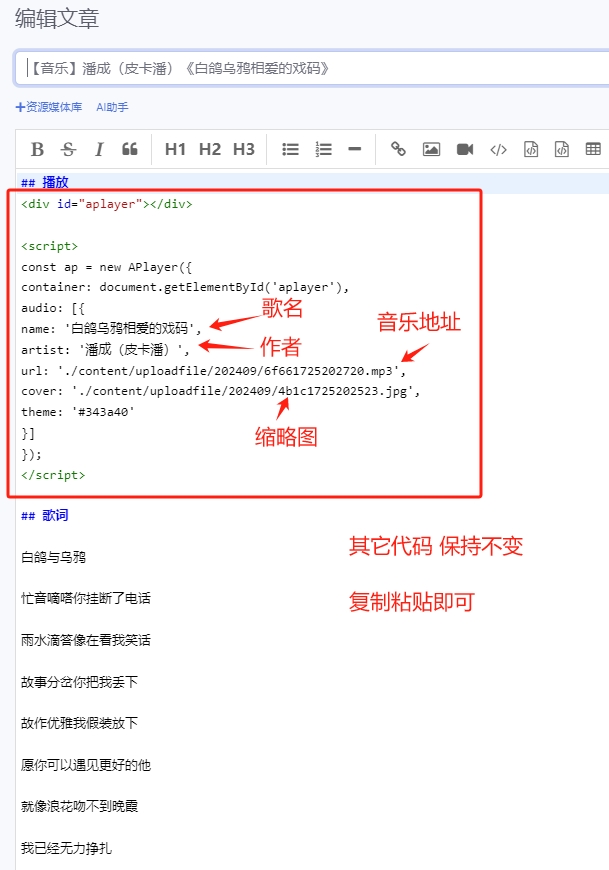Click the '});' closing line
The width and height of the screenshot is (609, 870).
pyautogui.click(x=31, y=454)
